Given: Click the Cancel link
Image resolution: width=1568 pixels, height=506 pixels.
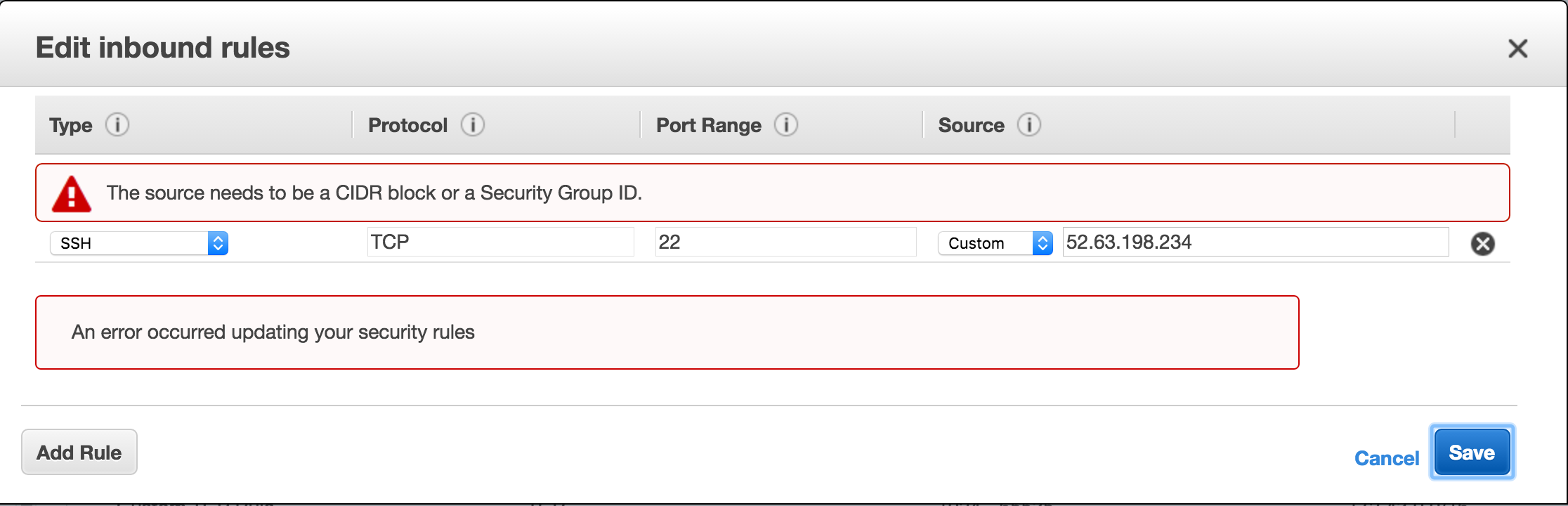Looking at the screenshot, I should pyautogui.click(x=1386, y=458).
